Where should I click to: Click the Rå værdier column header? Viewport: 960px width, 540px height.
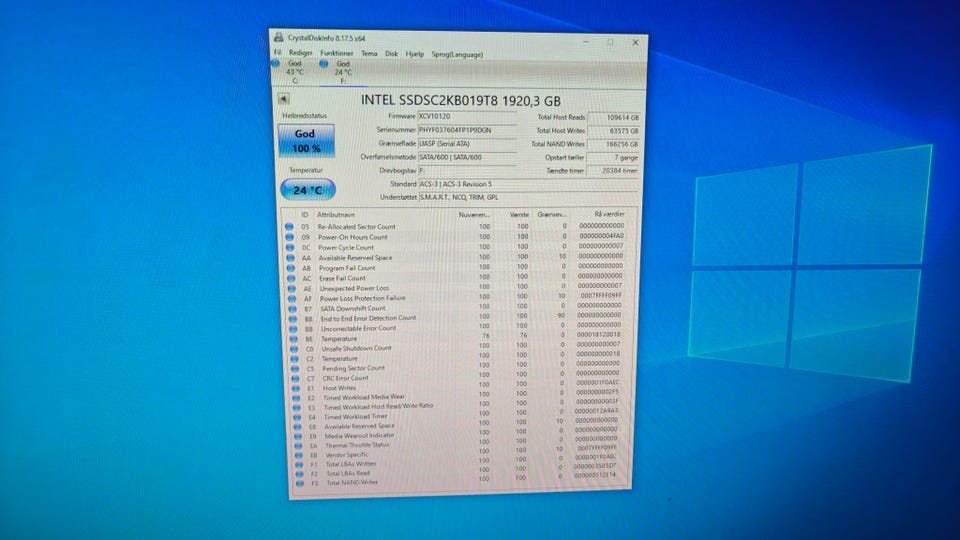pyautogui.click(x=609, y=214)
